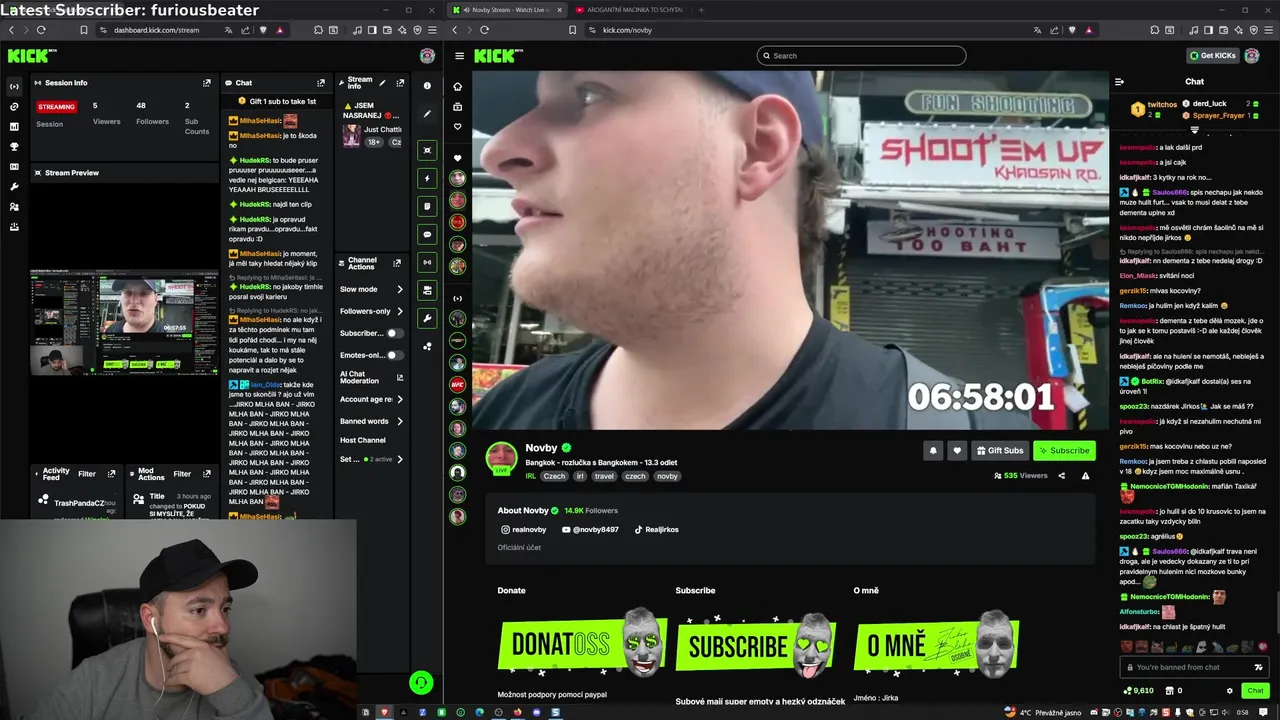Click the banned chat message input
The height and width of the screenshot is (720, 1280).
pos(1186,667)
